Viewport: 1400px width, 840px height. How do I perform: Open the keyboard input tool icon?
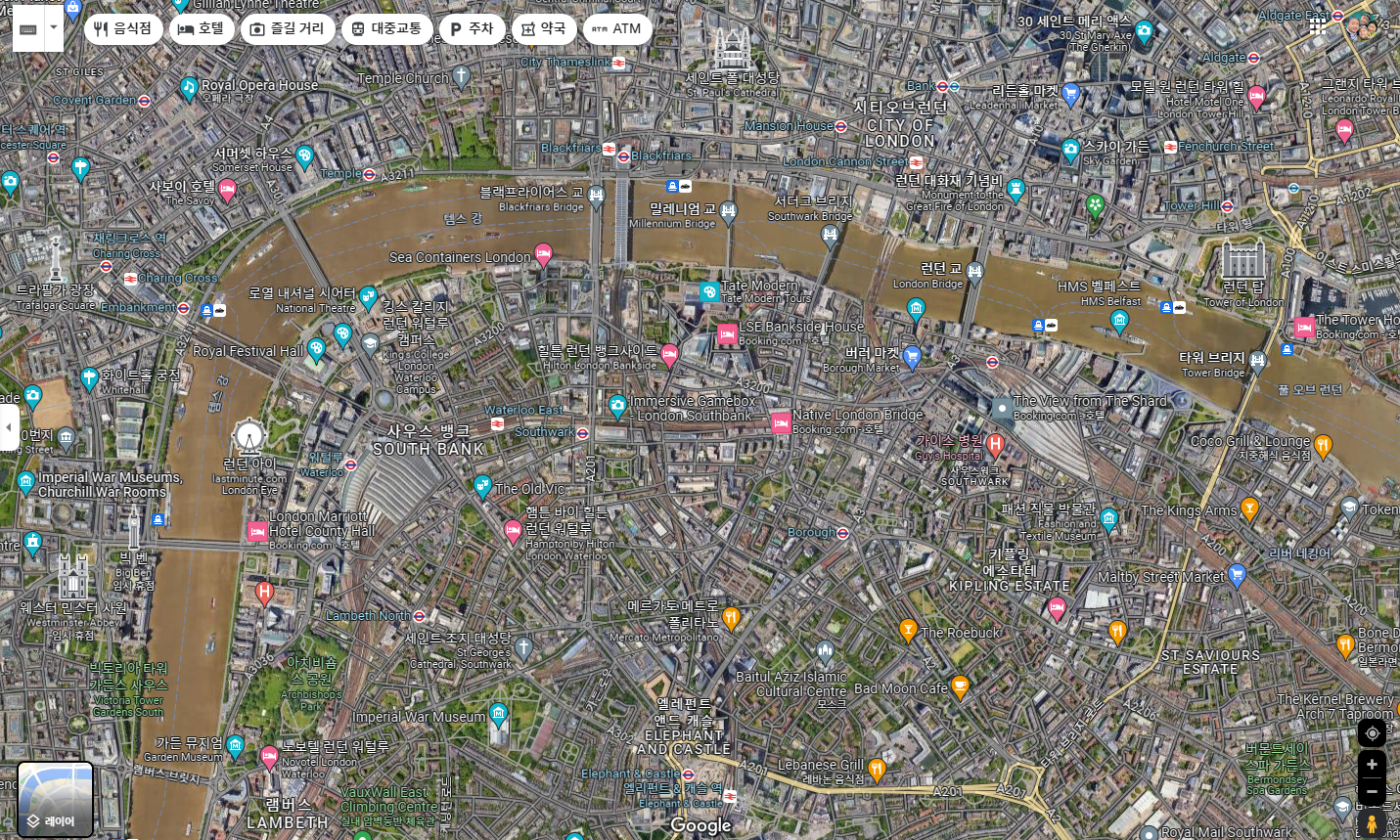click(28, 29)
